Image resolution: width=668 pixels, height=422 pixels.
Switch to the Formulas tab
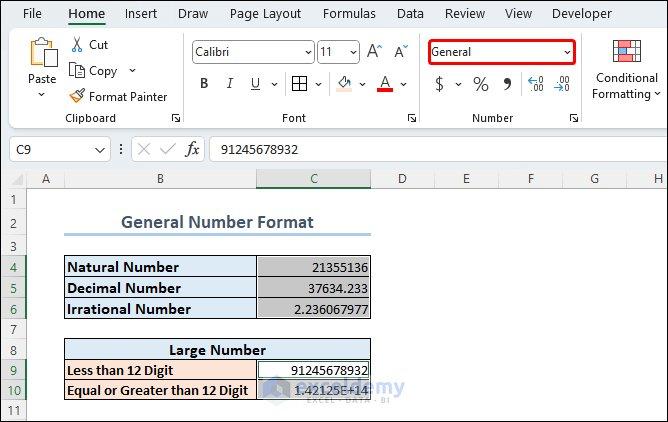click(x=349, y=14)
